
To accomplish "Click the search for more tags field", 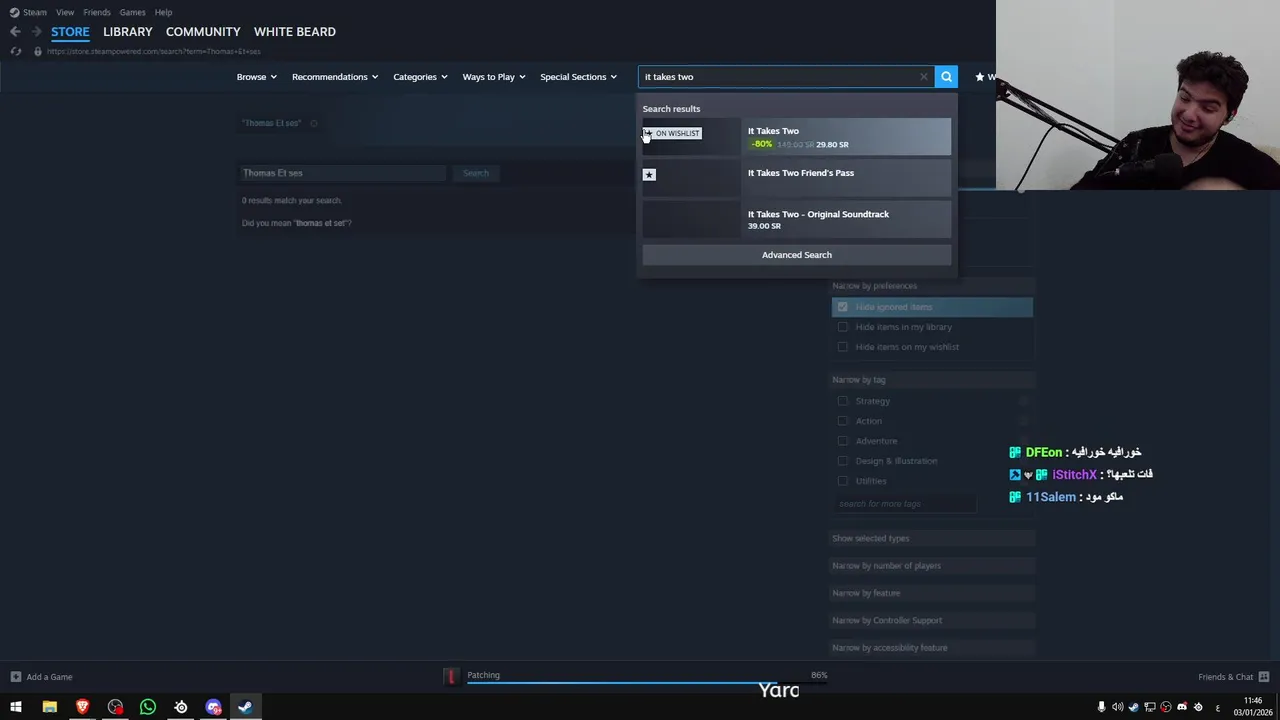I will click(x=905, y=504).
